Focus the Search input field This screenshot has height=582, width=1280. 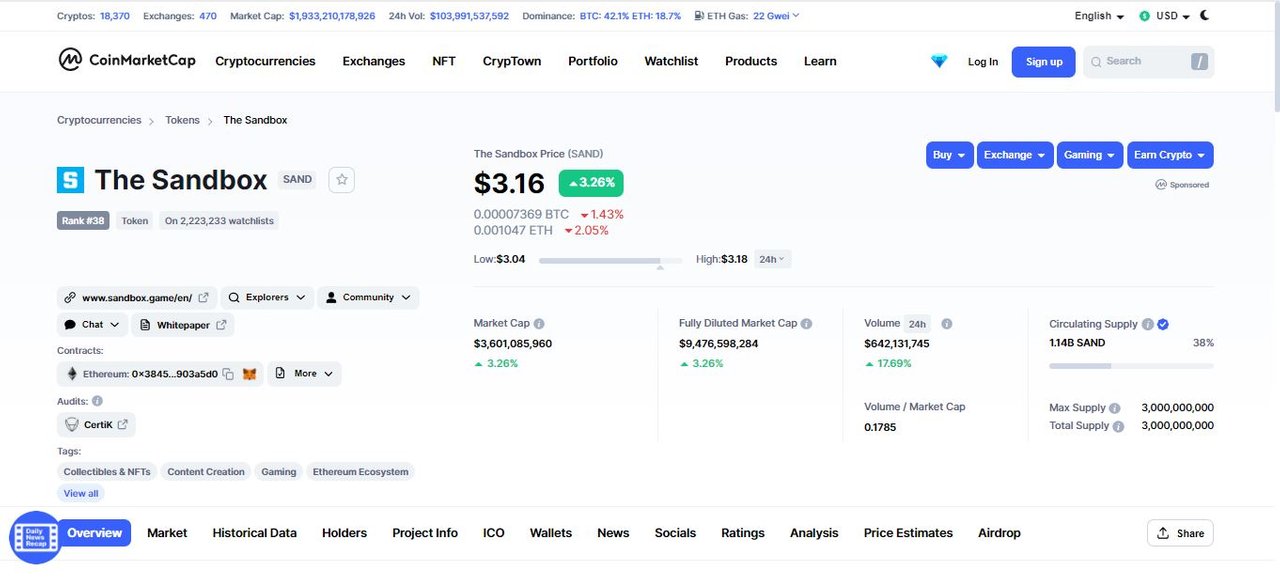point(1148,62)
